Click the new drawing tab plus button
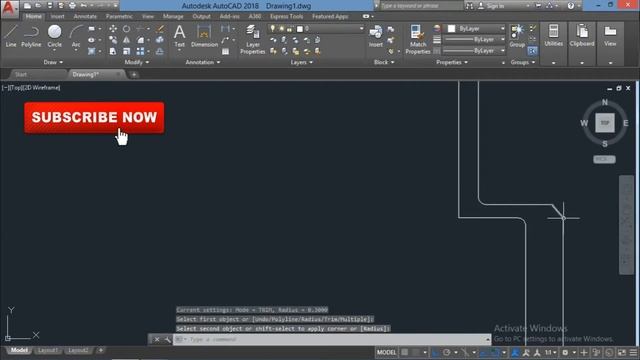640x360 pixels. pos(134,74)
